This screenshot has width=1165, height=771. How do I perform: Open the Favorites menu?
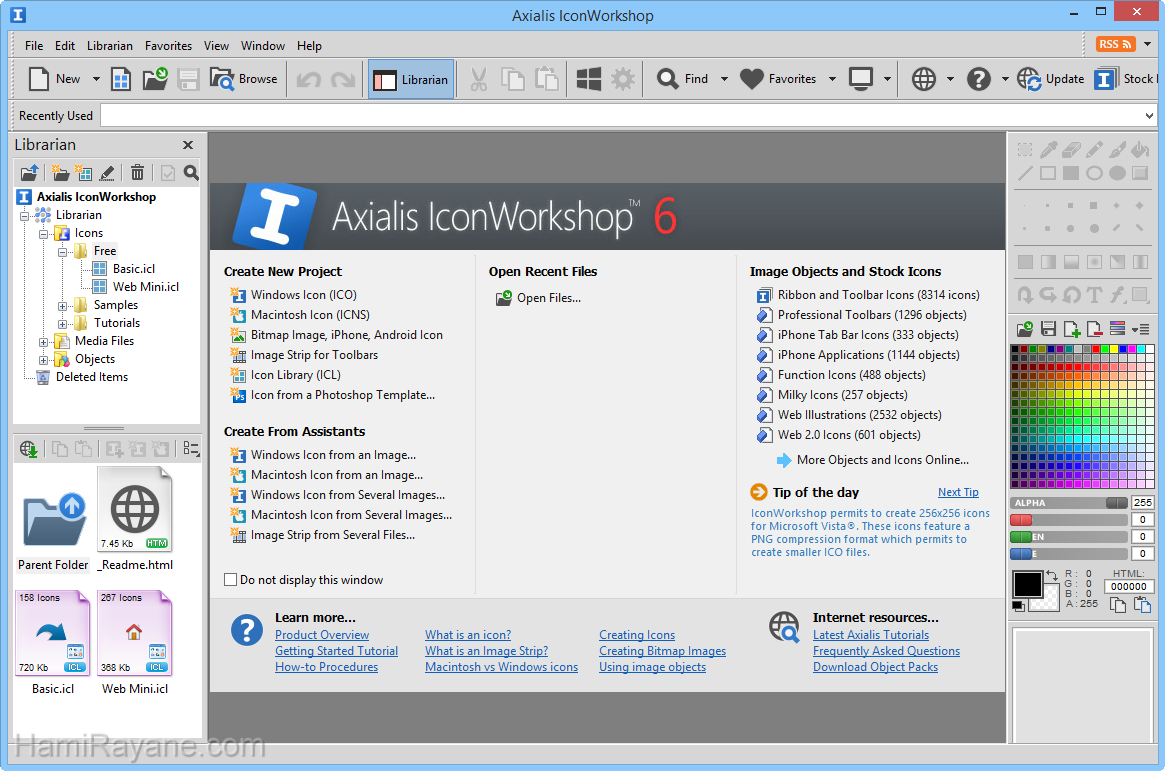(x=168, y=45)
